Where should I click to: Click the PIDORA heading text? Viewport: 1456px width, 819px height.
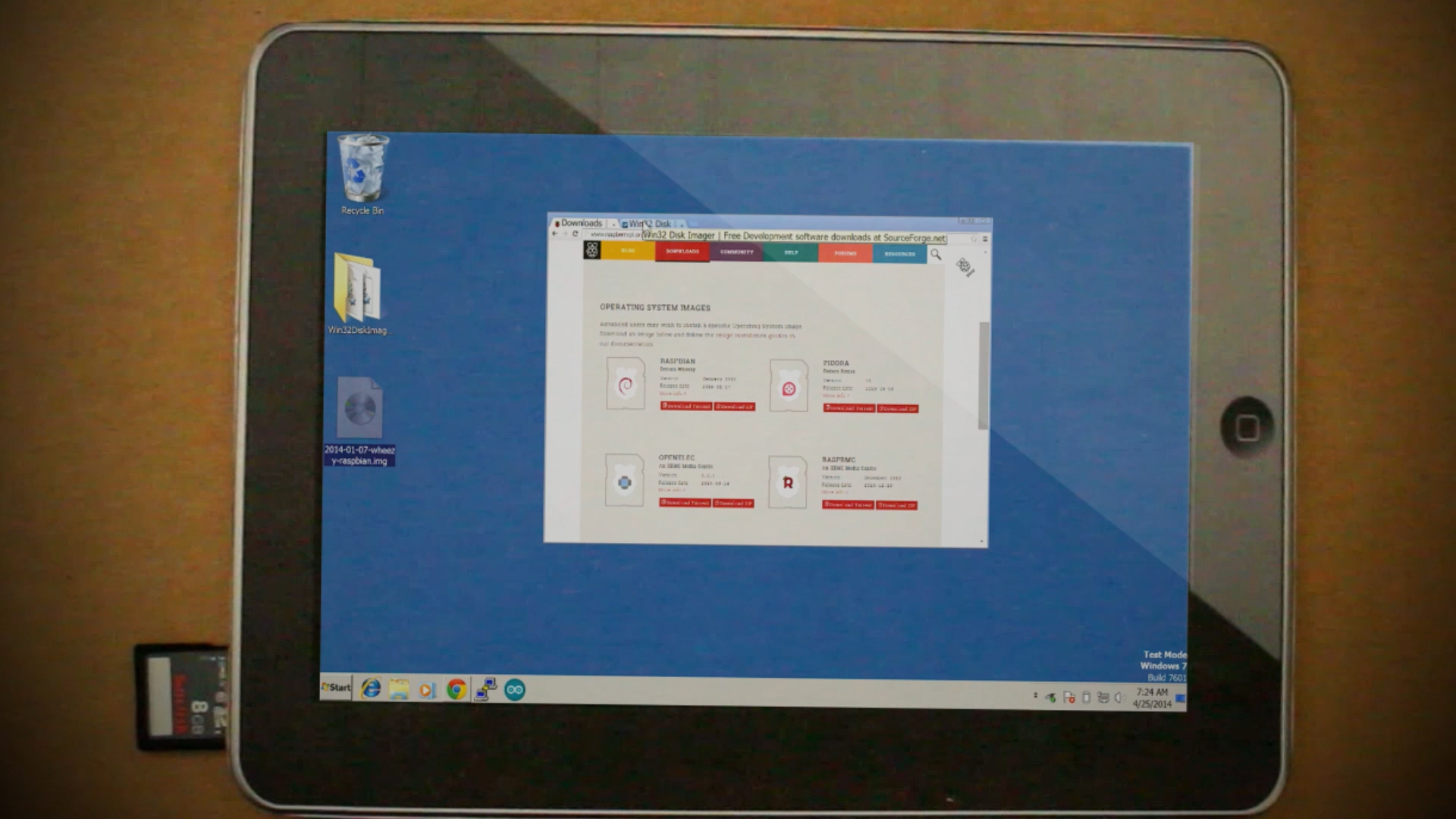tap(836, 363)
